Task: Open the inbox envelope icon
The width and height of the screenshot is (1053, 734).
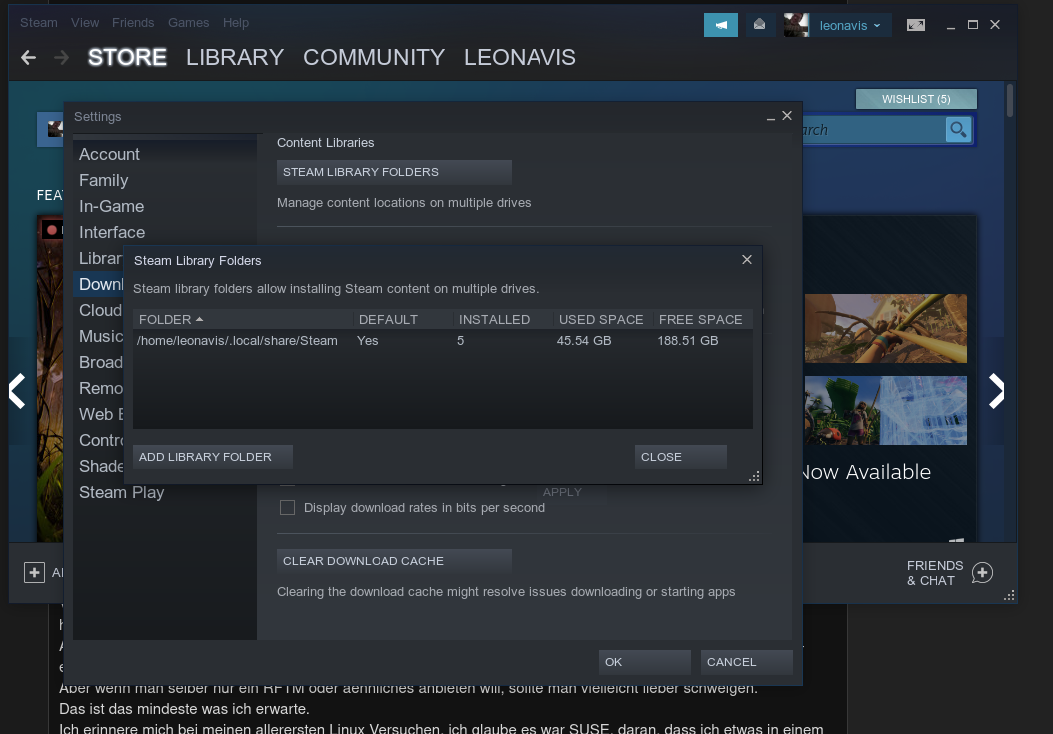Action: click(x=760, y=25)
